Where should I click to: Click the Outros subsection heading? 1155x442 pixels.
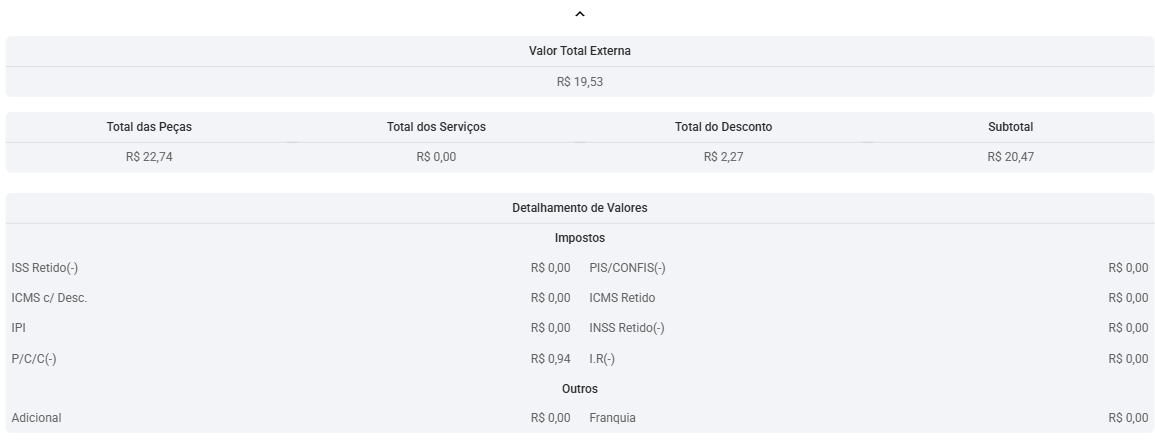(580, 388)
